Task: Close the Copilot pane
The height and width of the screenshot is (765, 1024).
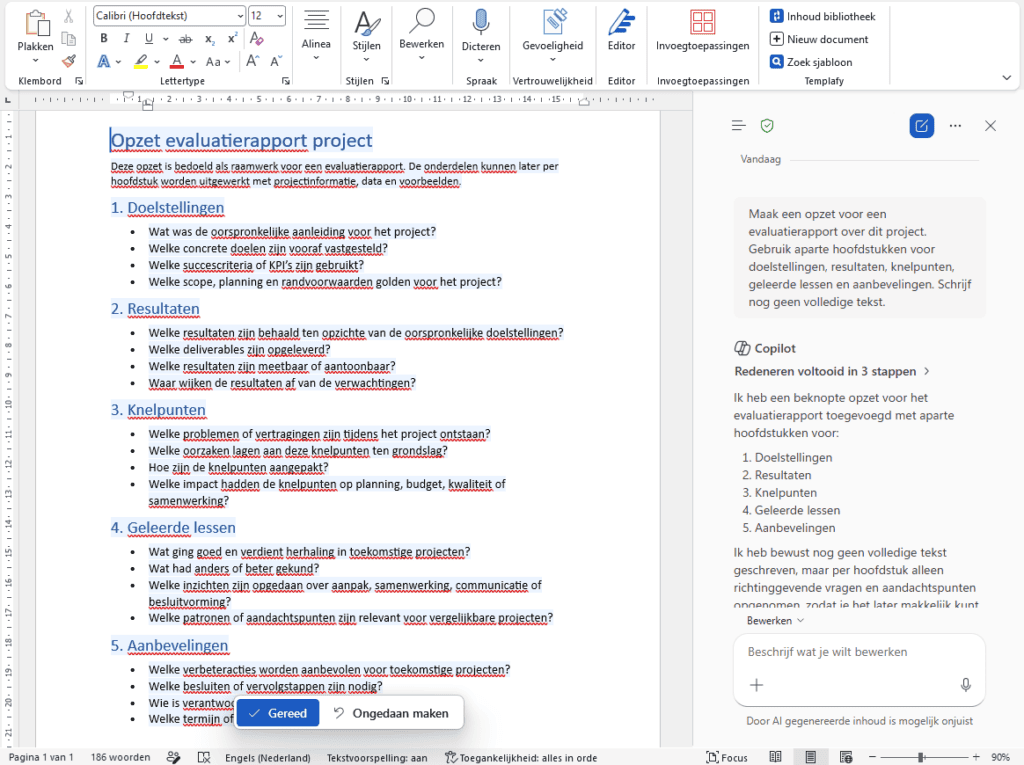Action: pos(990,125)
